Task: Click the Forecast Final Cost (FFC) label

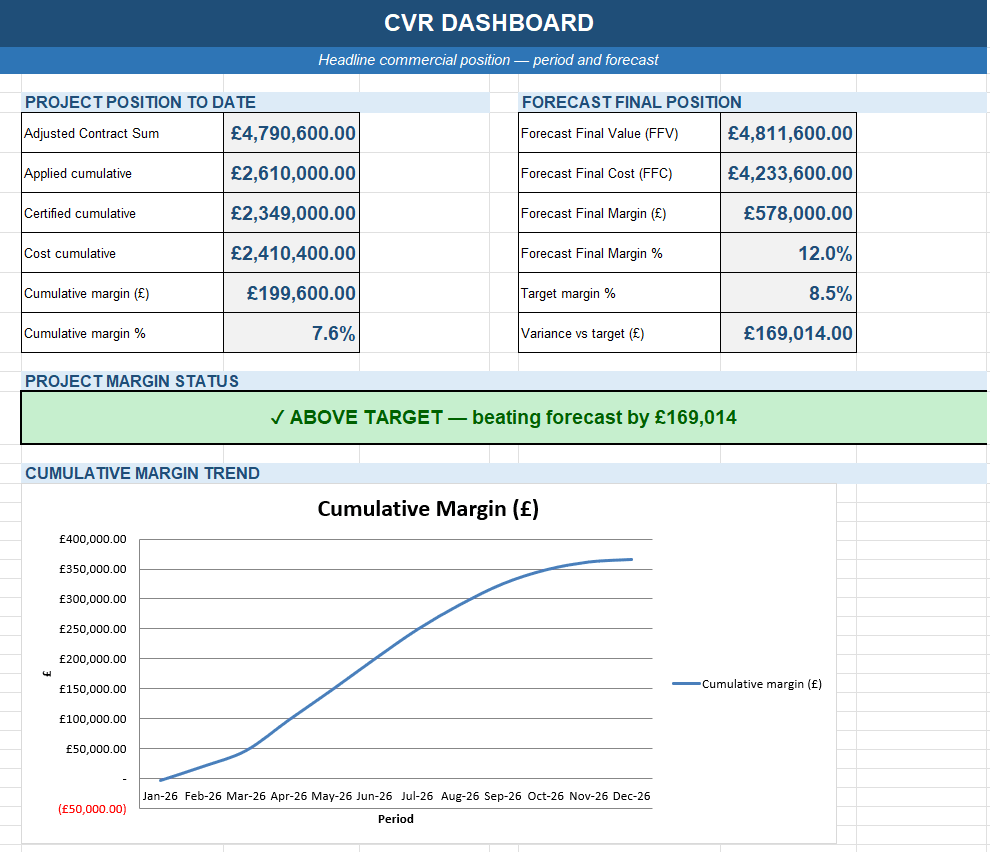Action: [x=619, y=173]
